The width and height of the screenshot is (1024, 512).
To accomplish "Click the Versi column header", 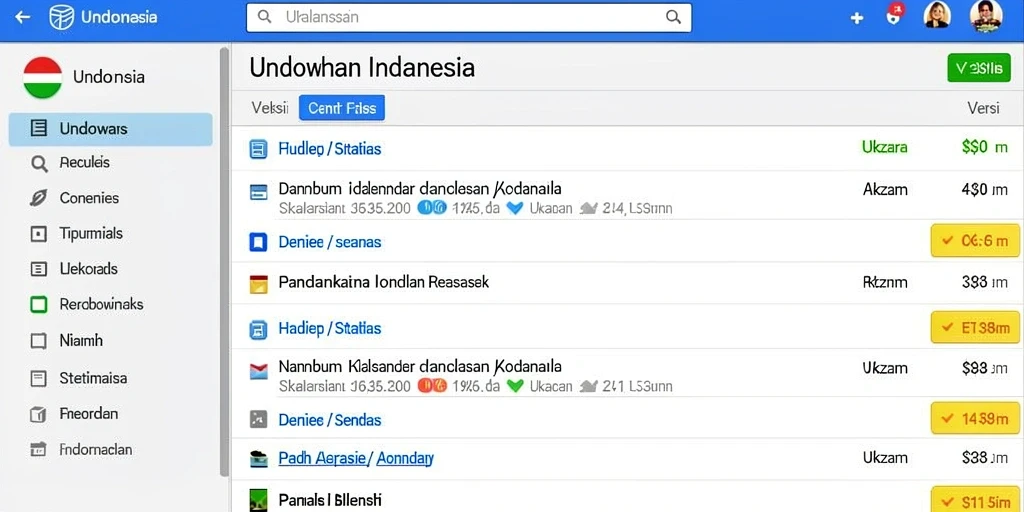I will (984, 108).
